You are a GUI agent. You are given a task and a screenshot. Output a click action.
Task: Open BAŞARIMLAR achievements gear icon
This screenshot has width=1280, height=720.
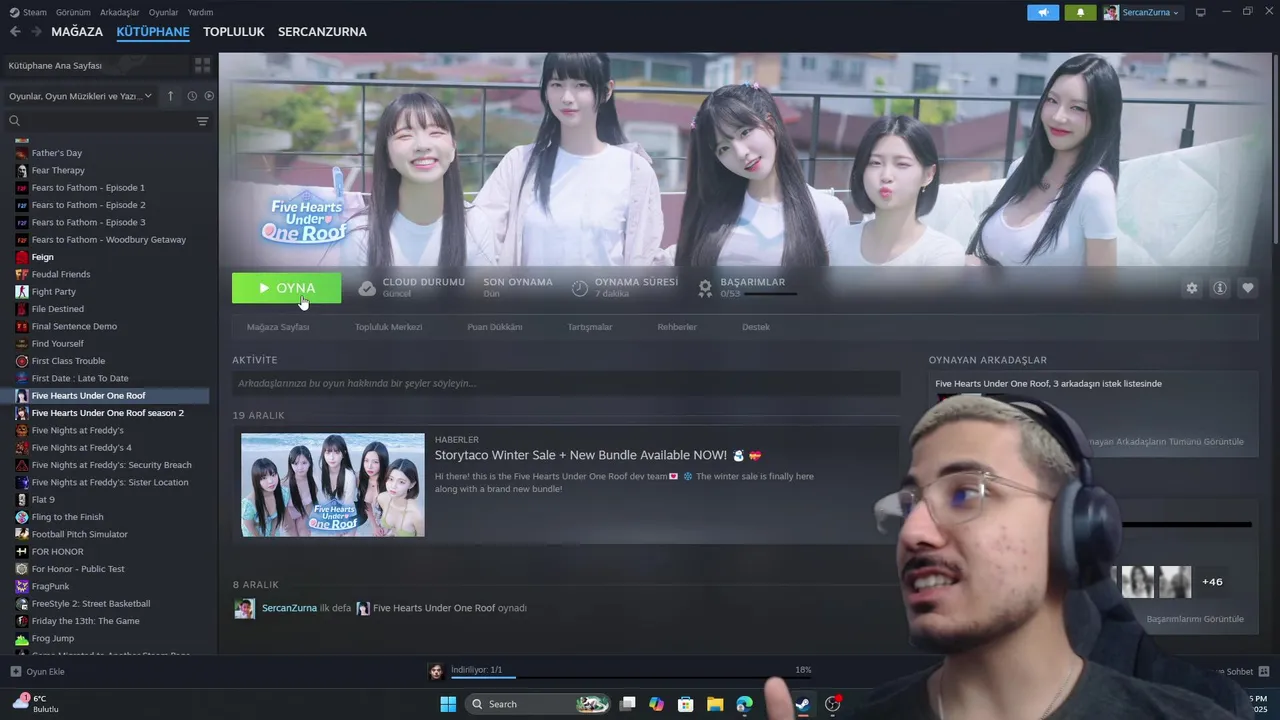point(705,288)
